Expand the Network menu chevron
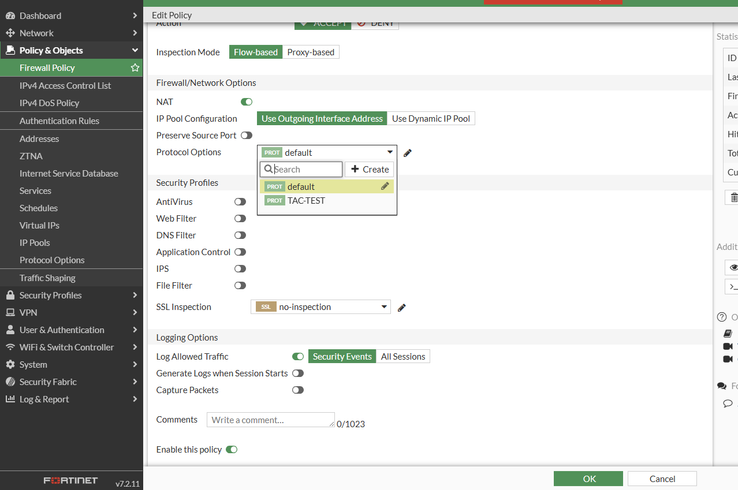This screenshot has height=490, width=738. coord(135,33)
